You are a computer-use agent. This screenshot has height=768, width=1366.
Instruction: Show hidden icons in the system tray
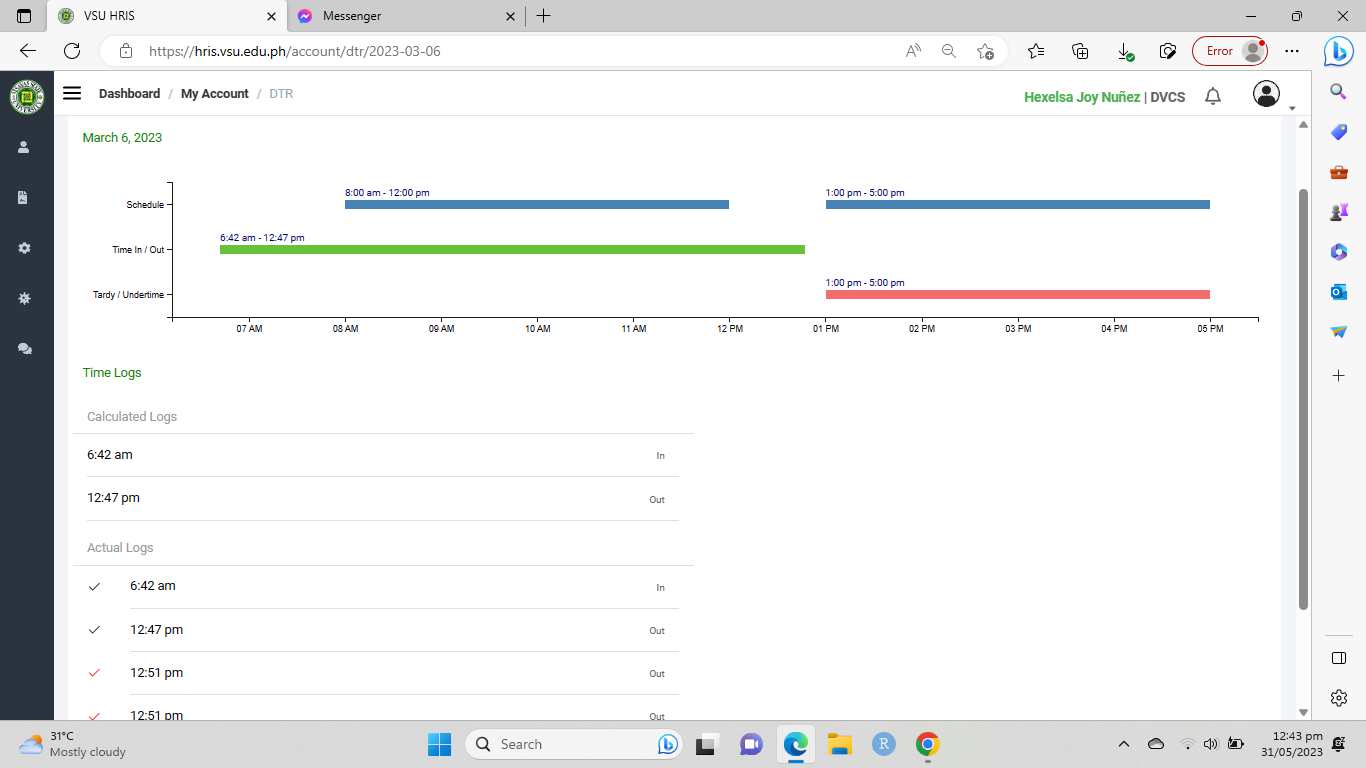1123,744
